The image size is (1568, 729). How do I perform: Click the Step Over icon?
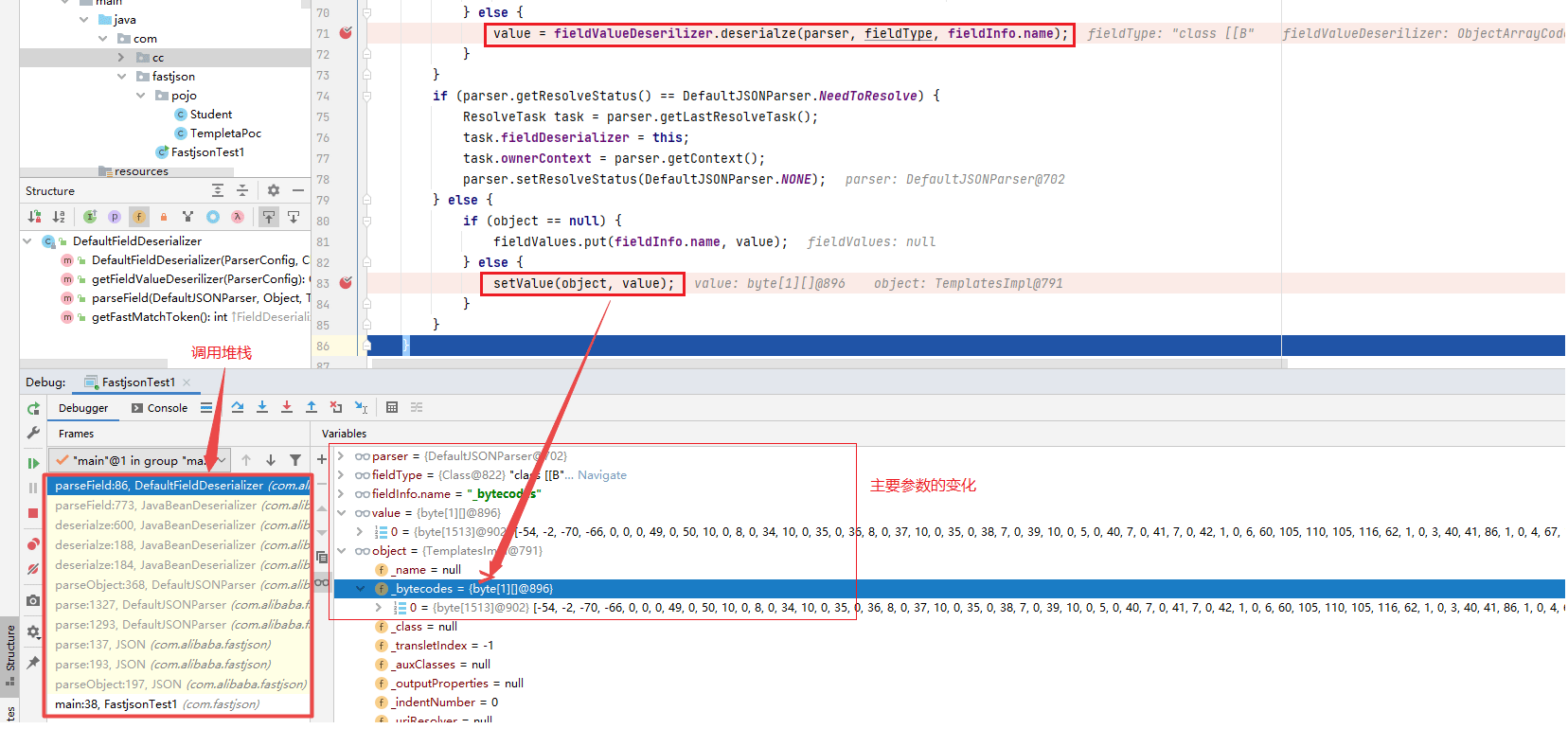pyautogui.click(x=238, y=408)
